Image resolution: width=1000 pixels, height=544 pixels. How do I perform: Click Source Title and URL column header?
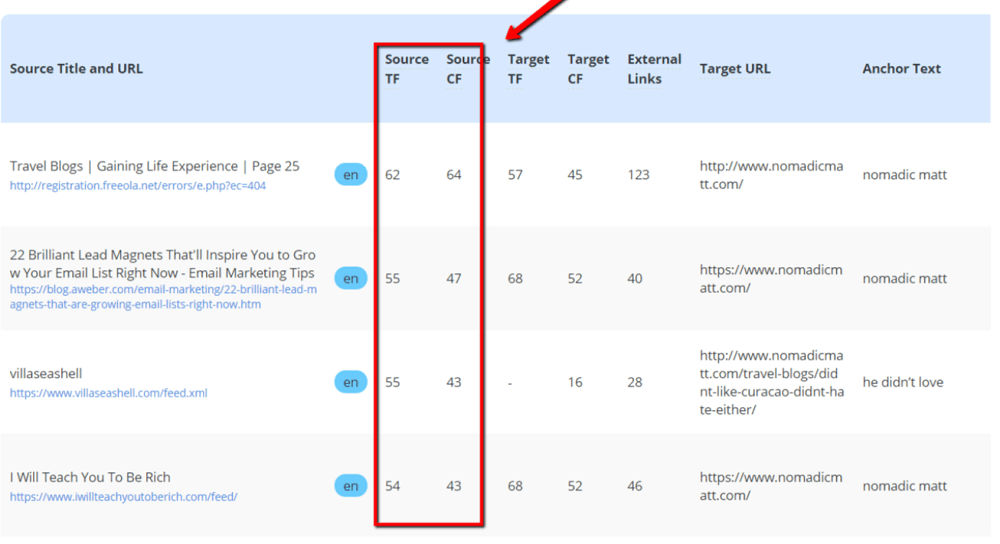click(x=76, y=69)
